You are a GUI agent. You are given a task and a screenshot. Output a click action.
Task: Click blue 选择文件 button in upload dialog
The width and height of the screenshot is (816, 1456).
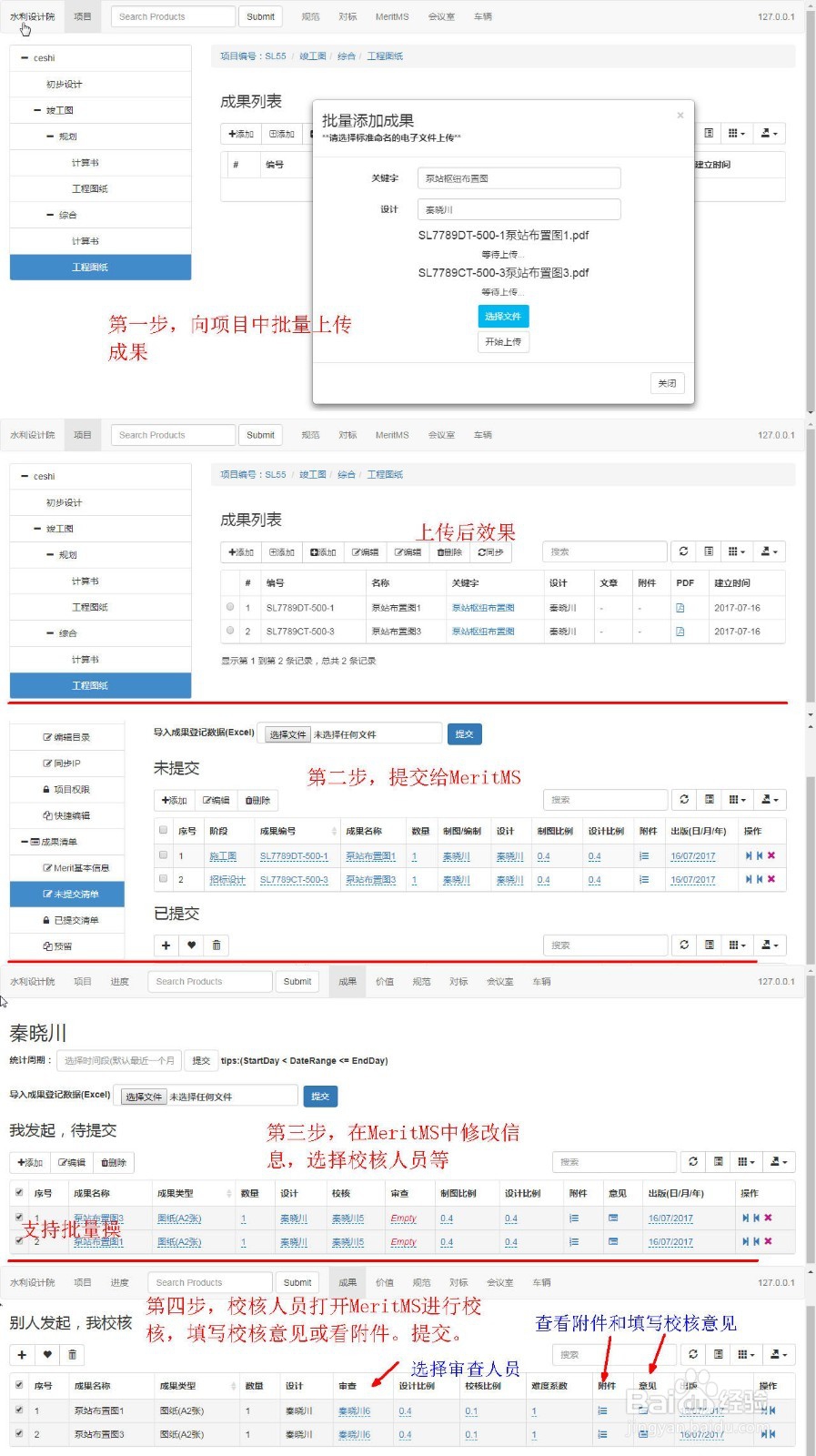point(503,317)
